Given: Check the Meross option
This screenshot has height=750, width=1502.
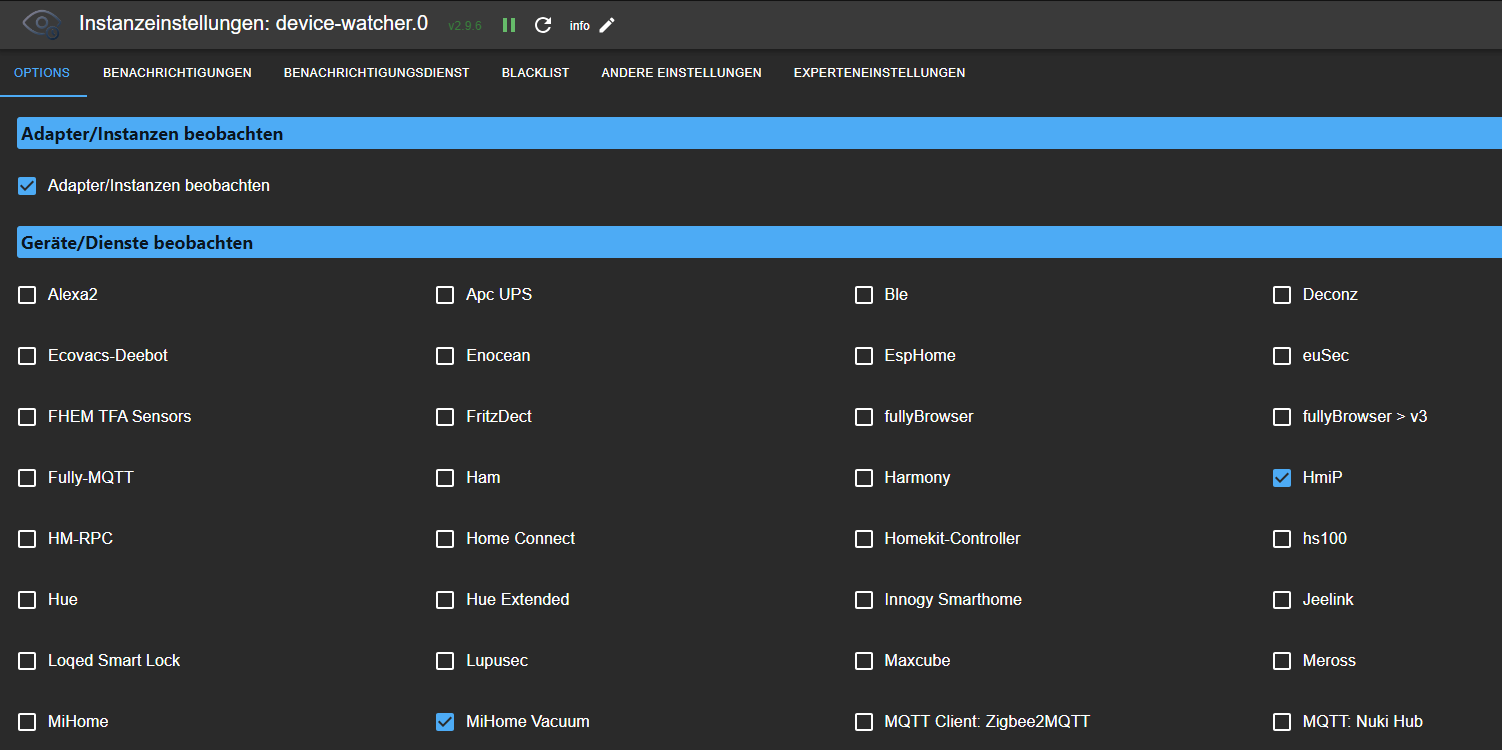Looking at the screenshot, I should (1282, 661).
